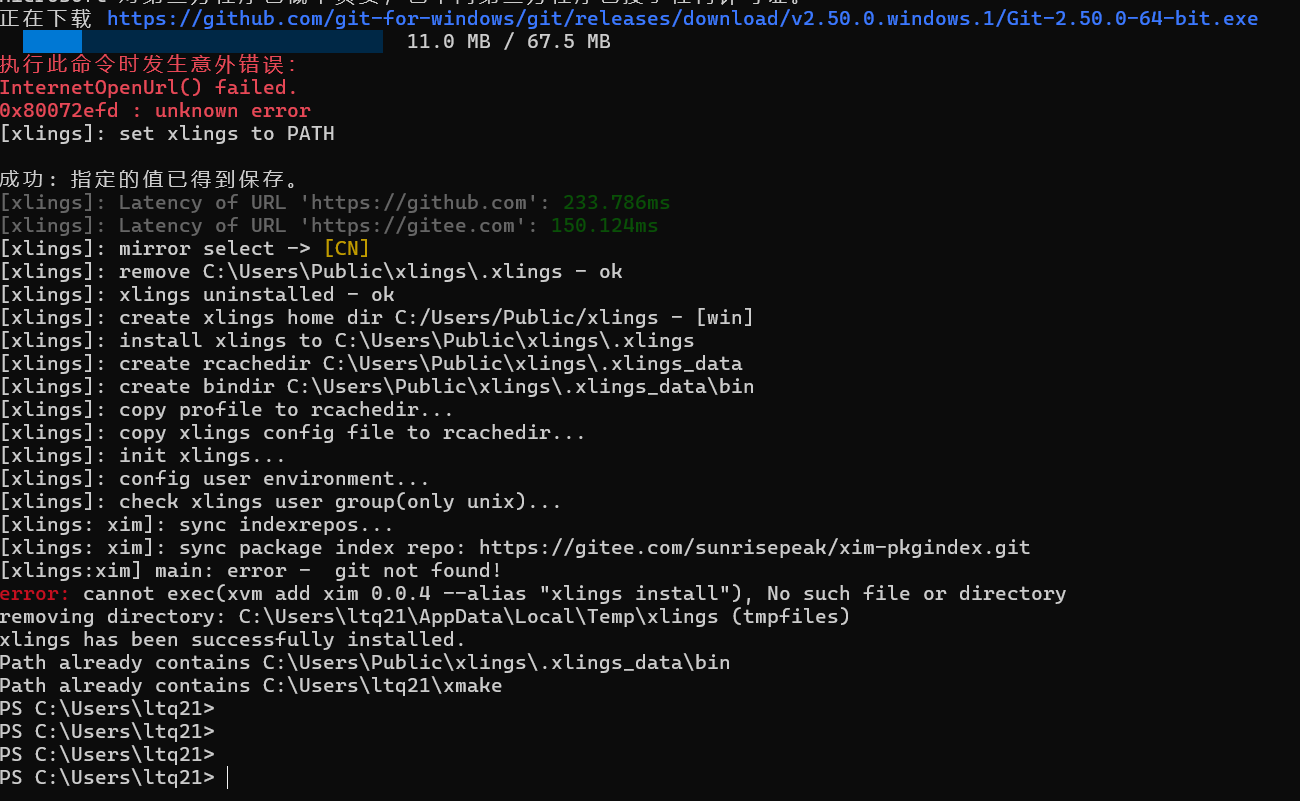1300x801 pixels.
Task: Click the 'removing directory' Temp\xlings line
Action: (x=425, y=617)
